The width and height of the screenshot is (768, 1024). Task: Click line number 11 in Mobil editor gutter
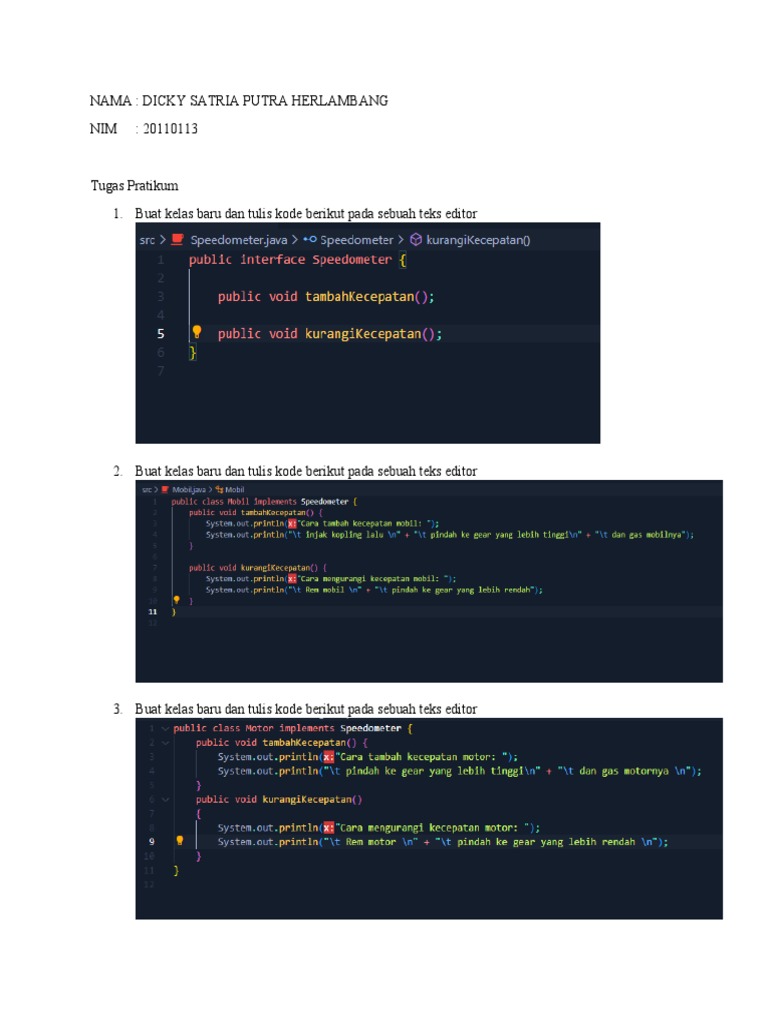pos(153,612)
